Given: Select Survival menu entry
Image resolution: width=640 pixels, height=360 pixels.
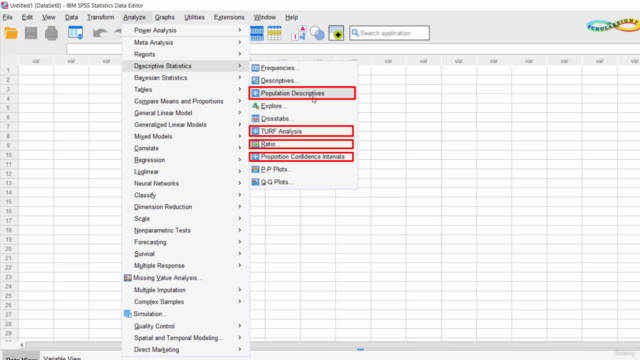Looking at the screenshot, I should coord(186,254).
